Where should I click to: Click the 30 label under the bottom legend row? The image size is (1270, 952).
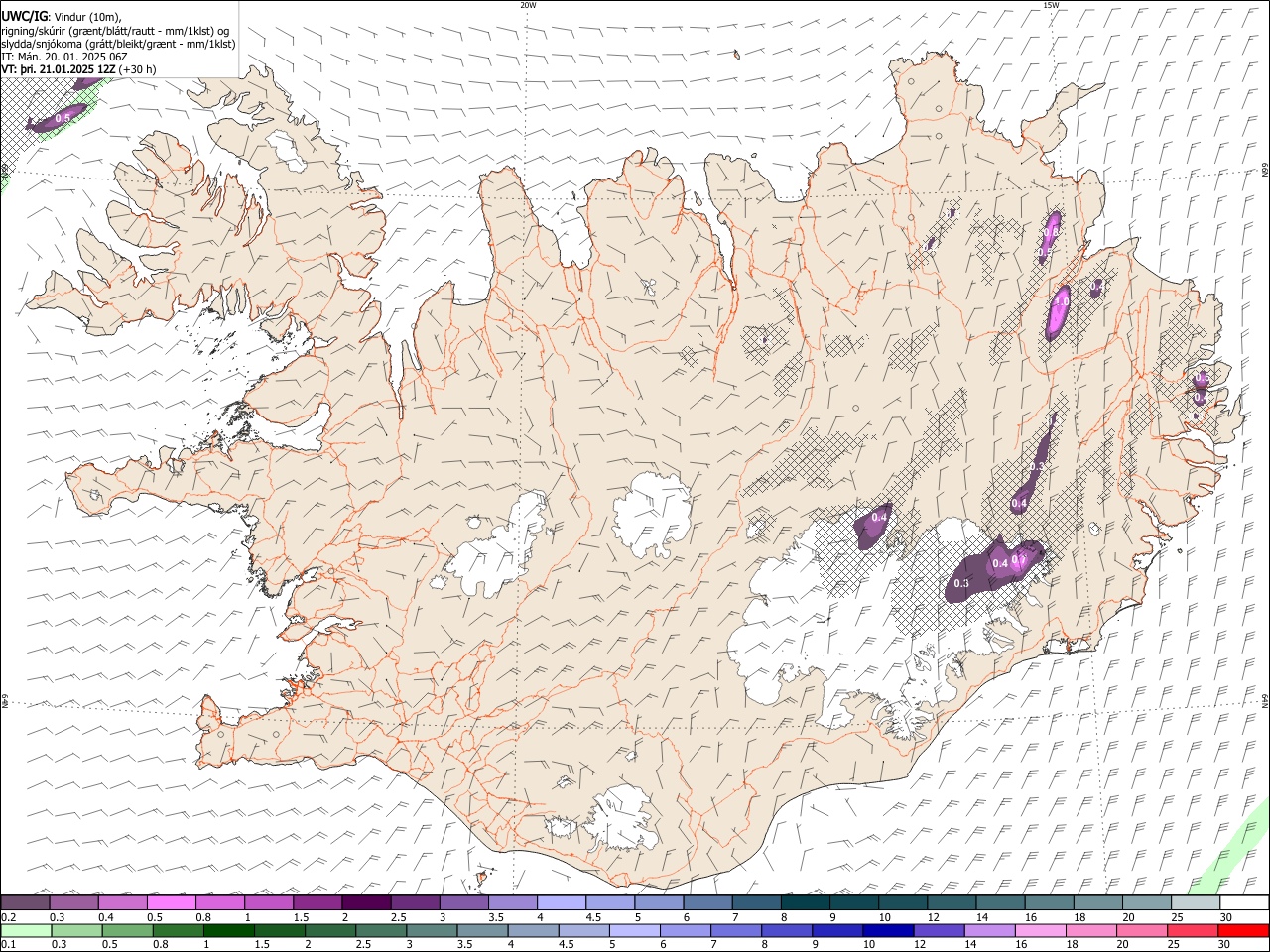point(1226,945)
